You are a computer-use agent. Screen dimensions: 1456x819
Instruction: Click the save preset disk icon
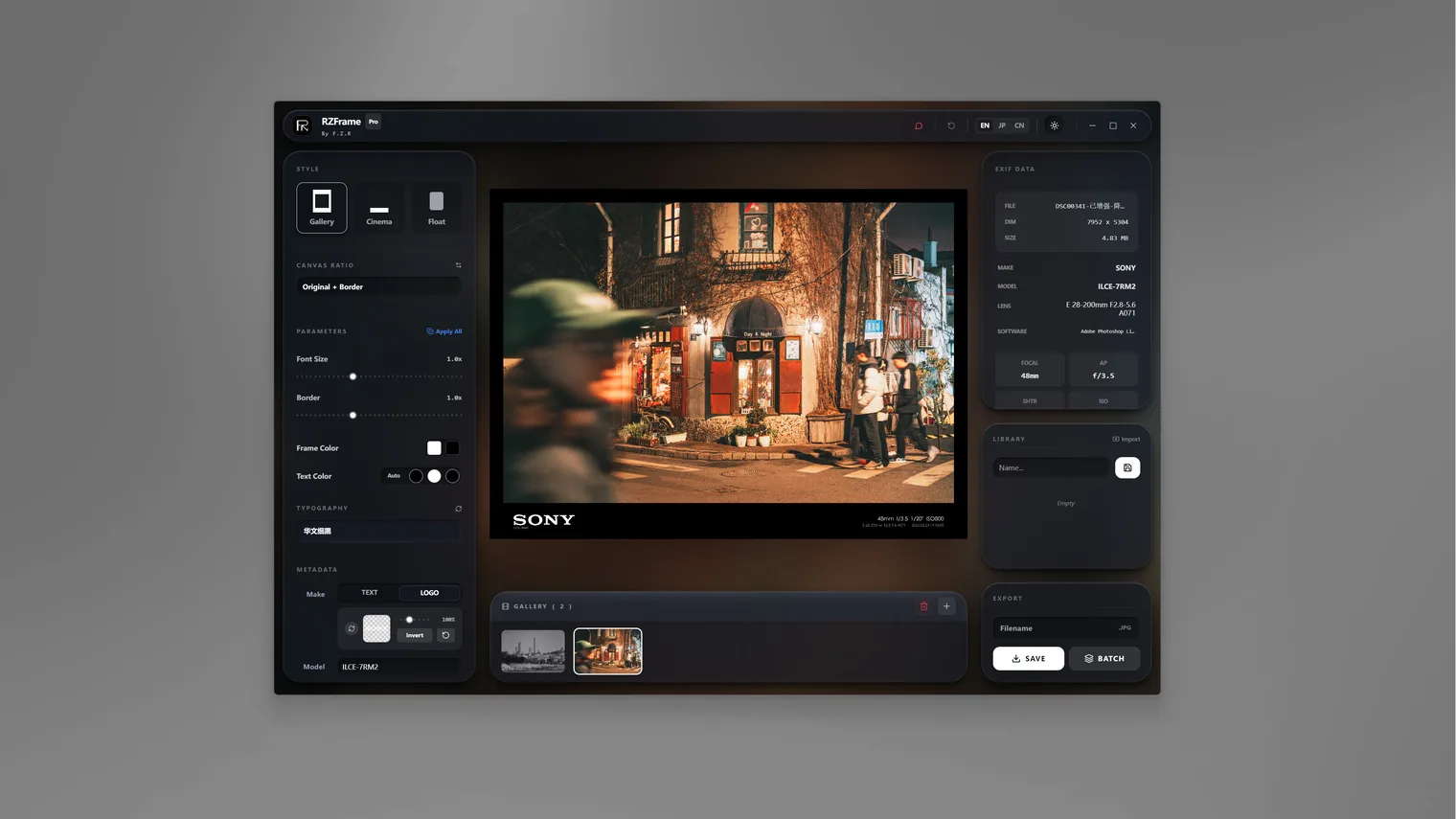(x=1127, y=467)
